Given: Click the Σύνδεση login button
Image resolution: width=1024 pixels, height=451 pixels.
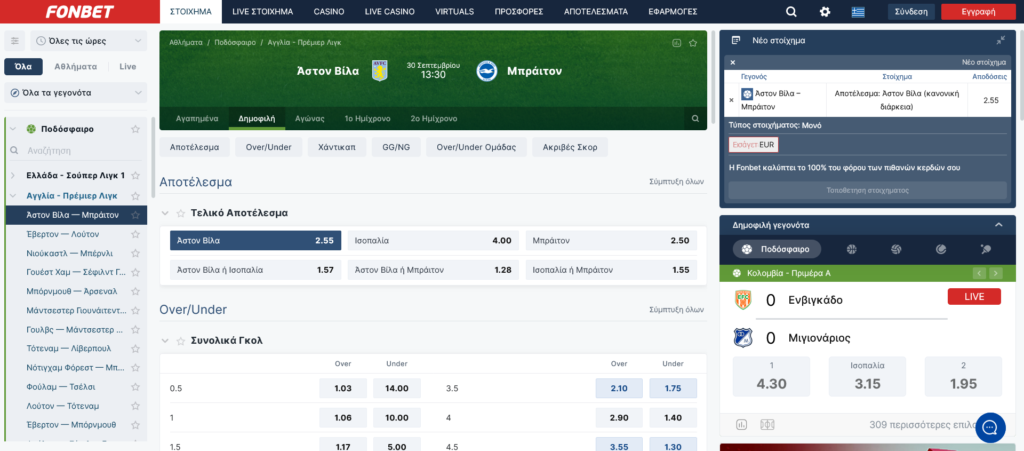Looking at the screenshot, I should (911, 12).
